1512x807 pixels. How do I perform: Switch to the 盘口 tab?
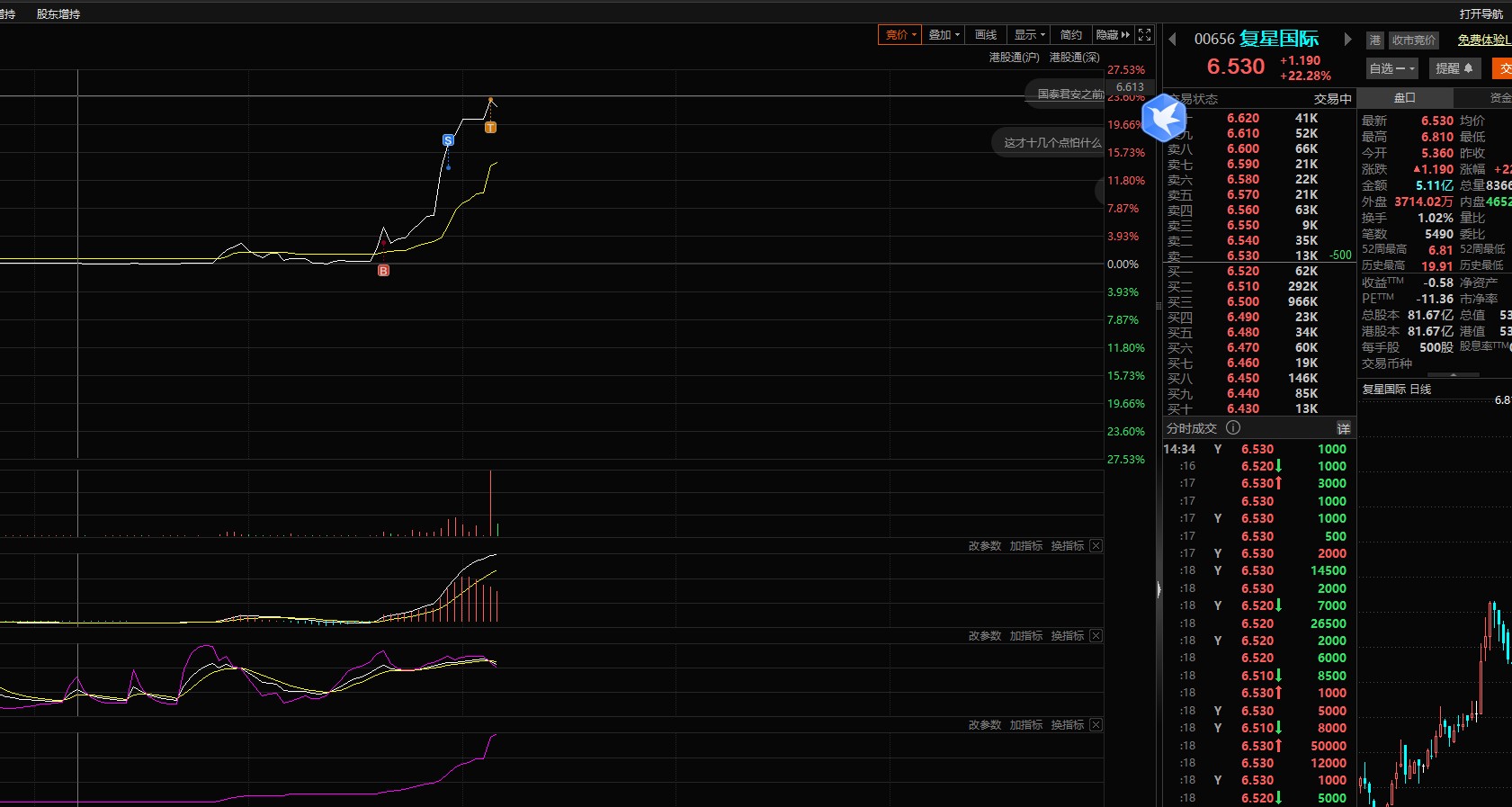[1404, 98]
